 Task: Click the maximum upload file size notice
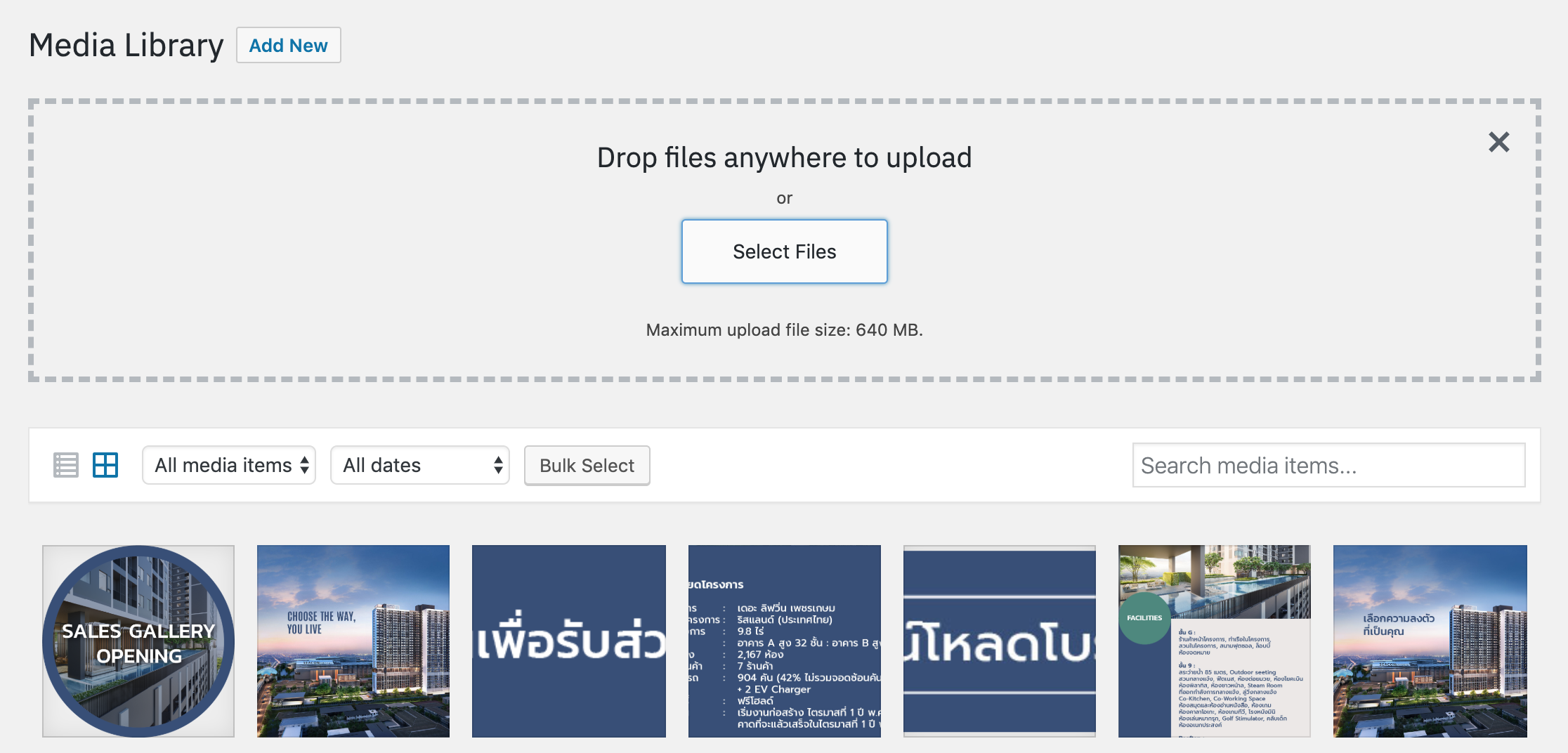coord(784,330)
